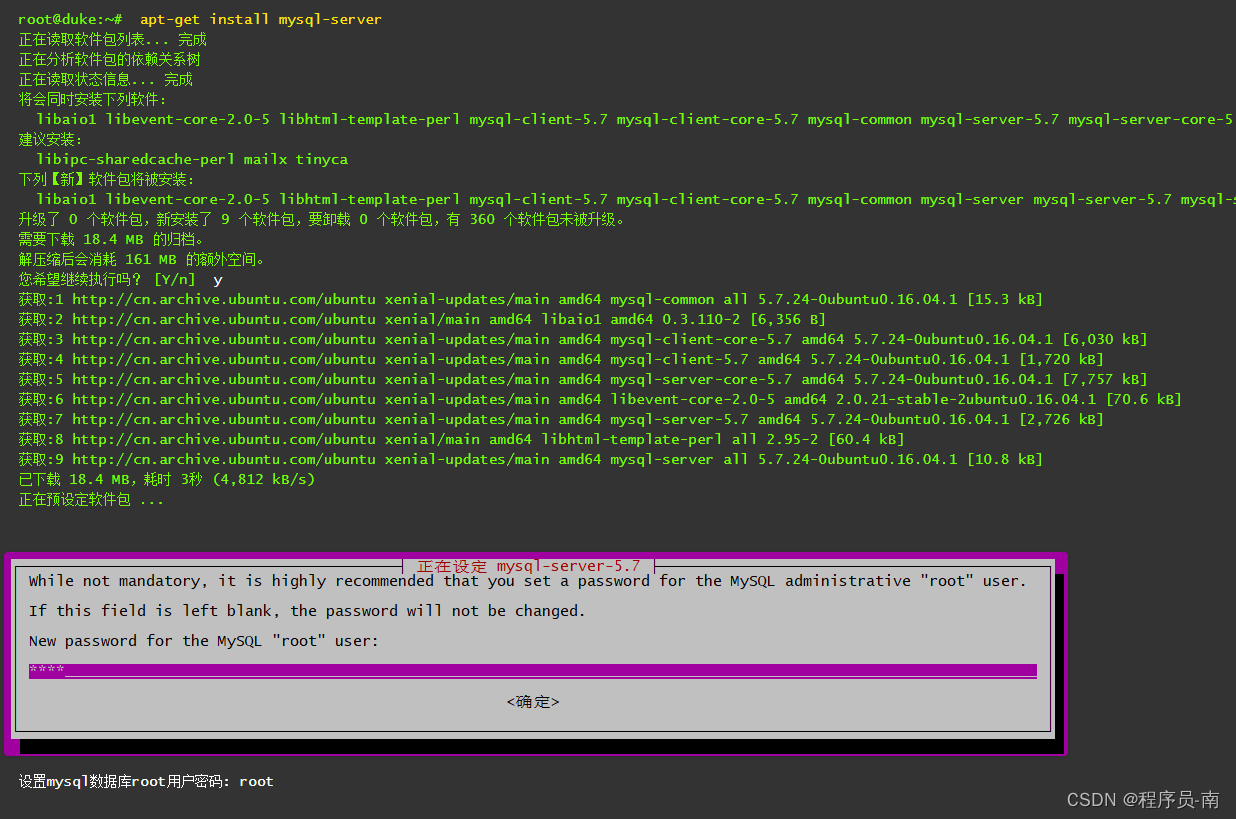The image size is (1236, 819).
Task: Click 'libipc-sharedcache-perl mailx tinyca' suggested packages
Action: tap(192, 159)
